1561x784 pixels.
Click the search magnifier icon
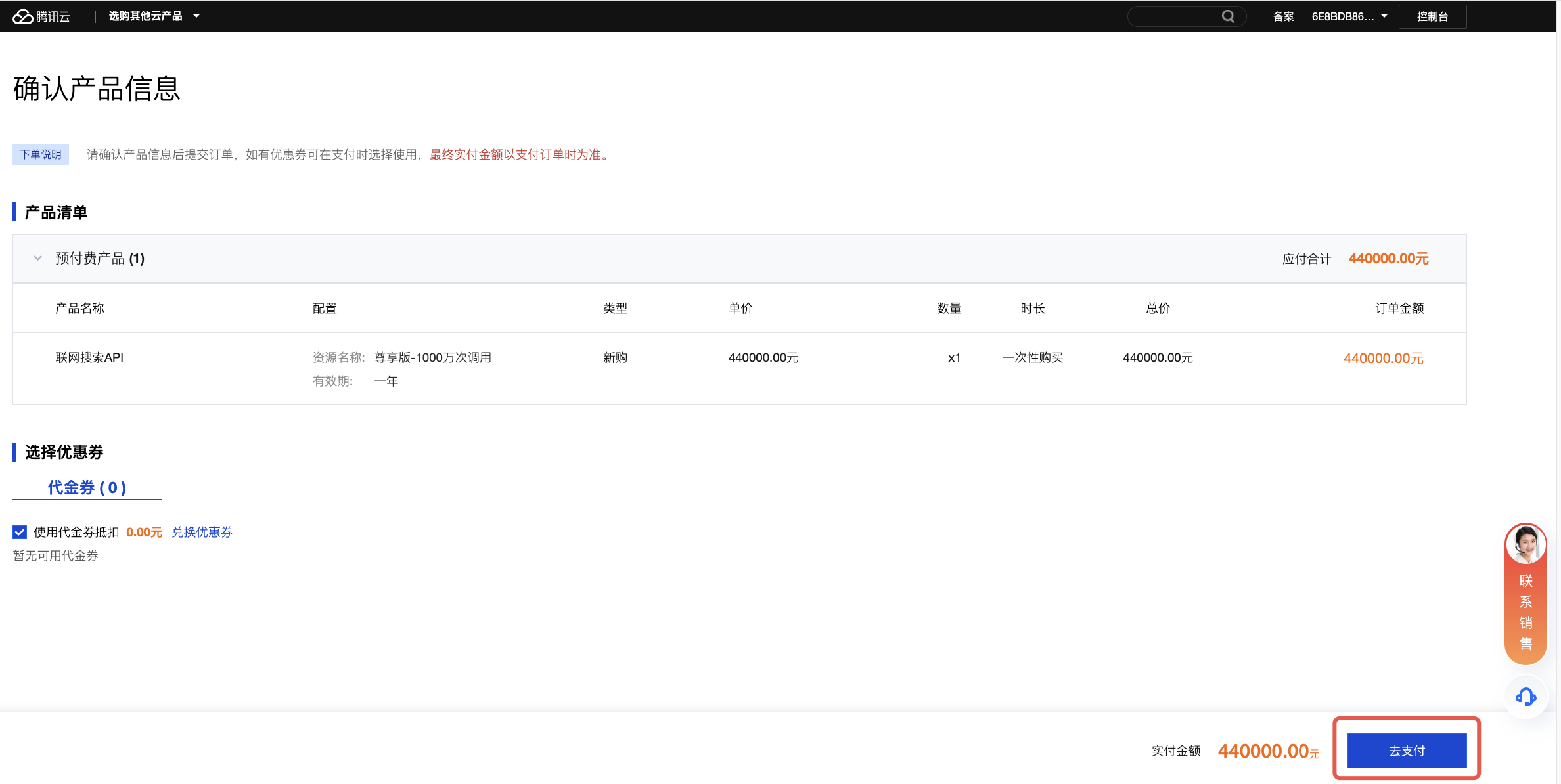1227,16
